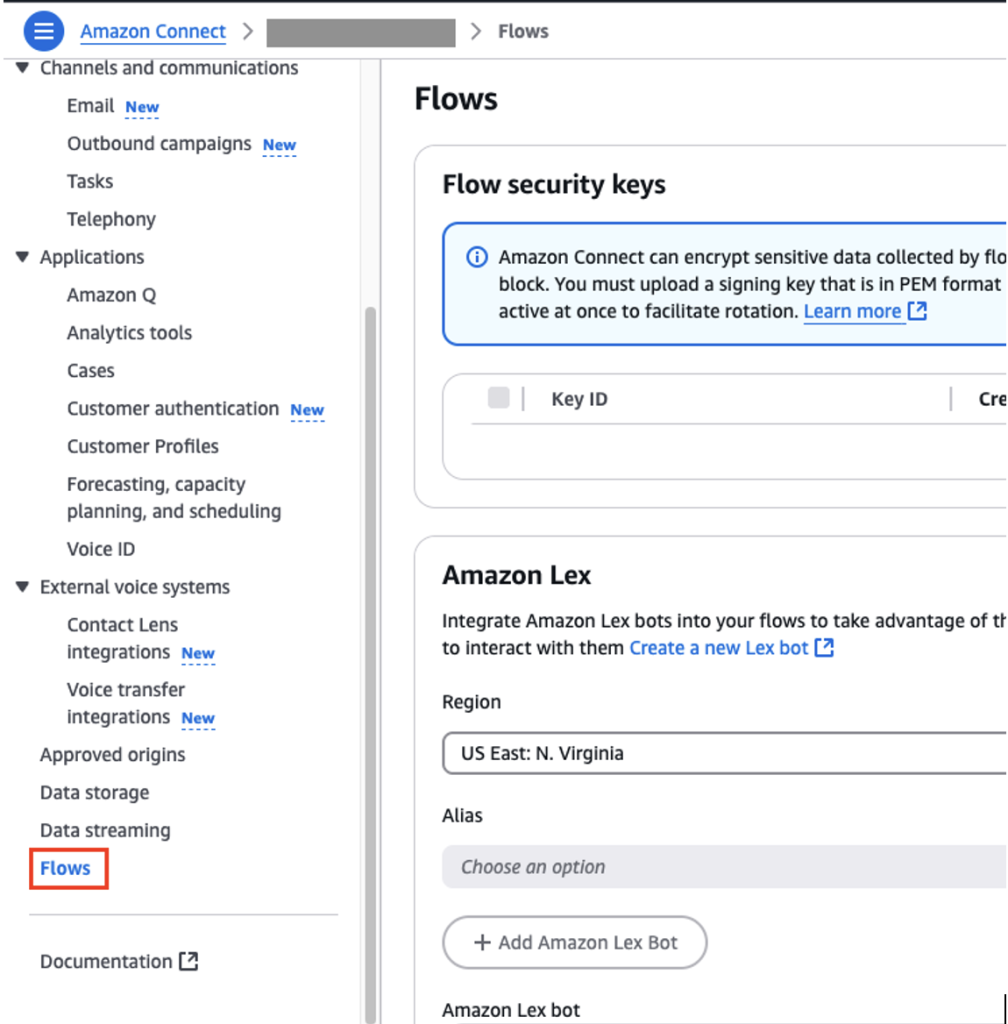
Task: Open Contact Lens integrations
Action: click(x=122, y=638)
